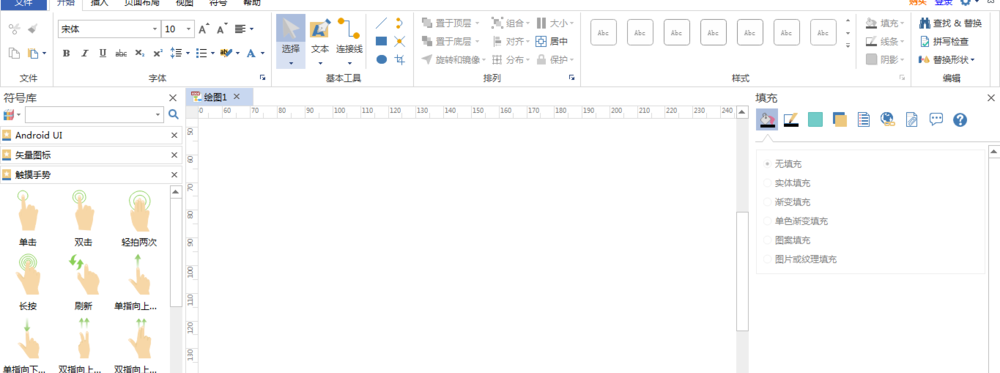The width and height of the screenshot is (1000, 373).
Task: Close the 矢量图标 library
Action: point(174,155)
